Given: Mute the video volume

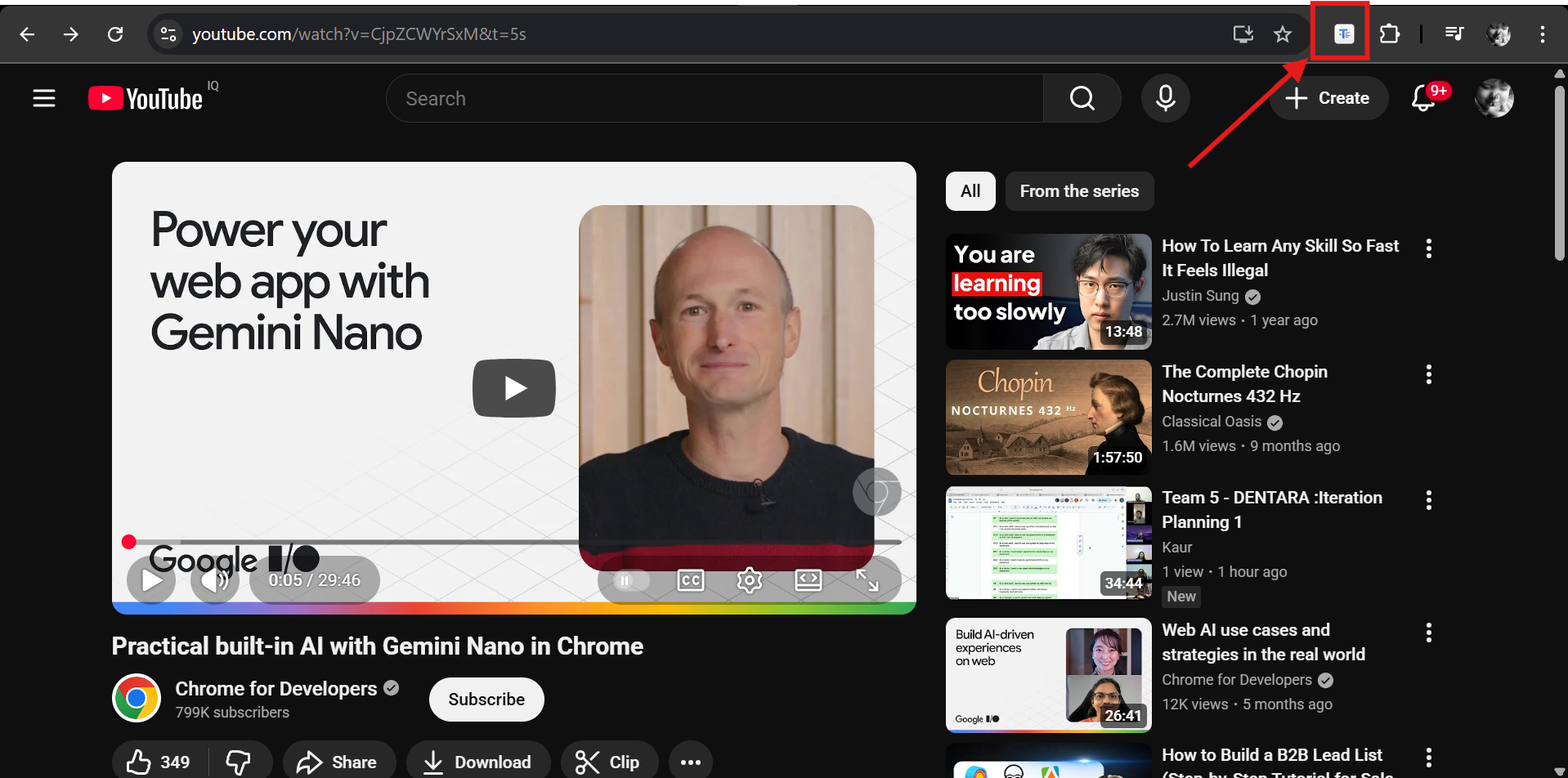Looking at the screenshot, I should pyautogui.click(x=215, y=580).
